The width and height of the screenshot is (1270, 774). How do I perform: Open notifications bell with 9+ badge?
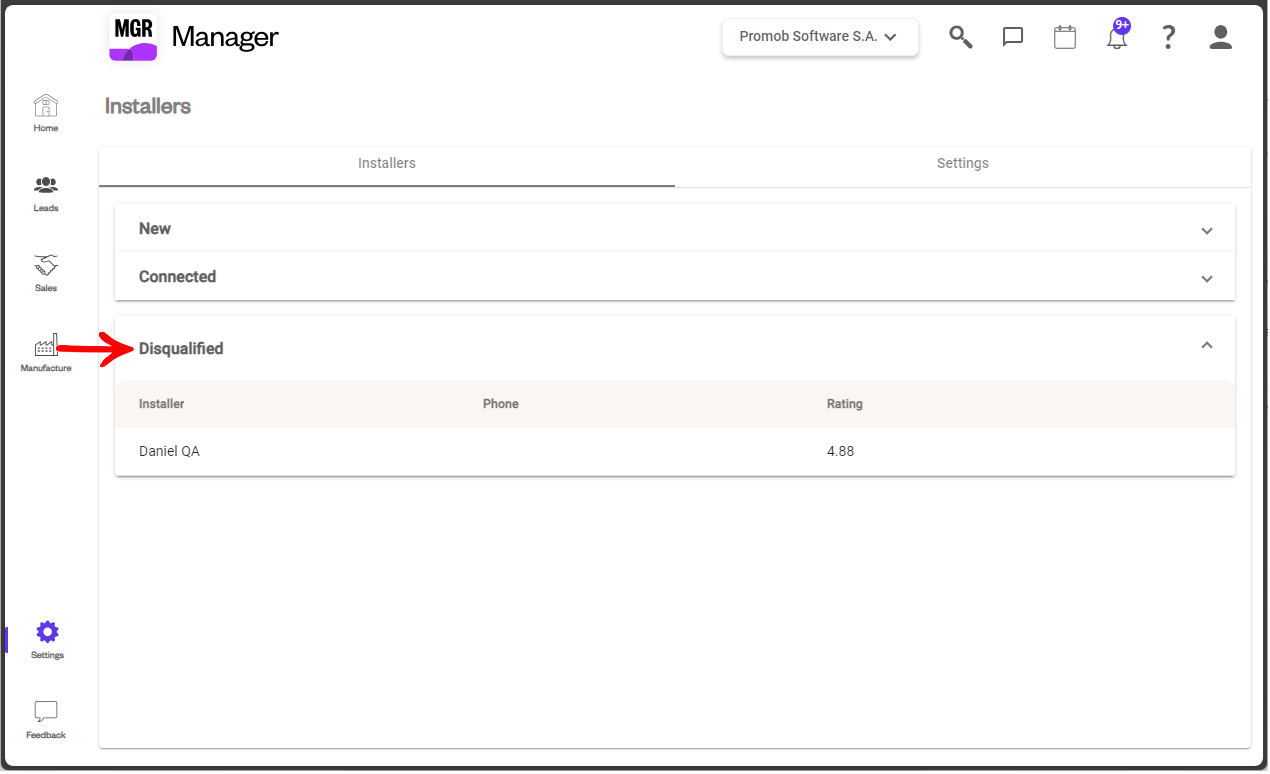(x=1117, y=35)
